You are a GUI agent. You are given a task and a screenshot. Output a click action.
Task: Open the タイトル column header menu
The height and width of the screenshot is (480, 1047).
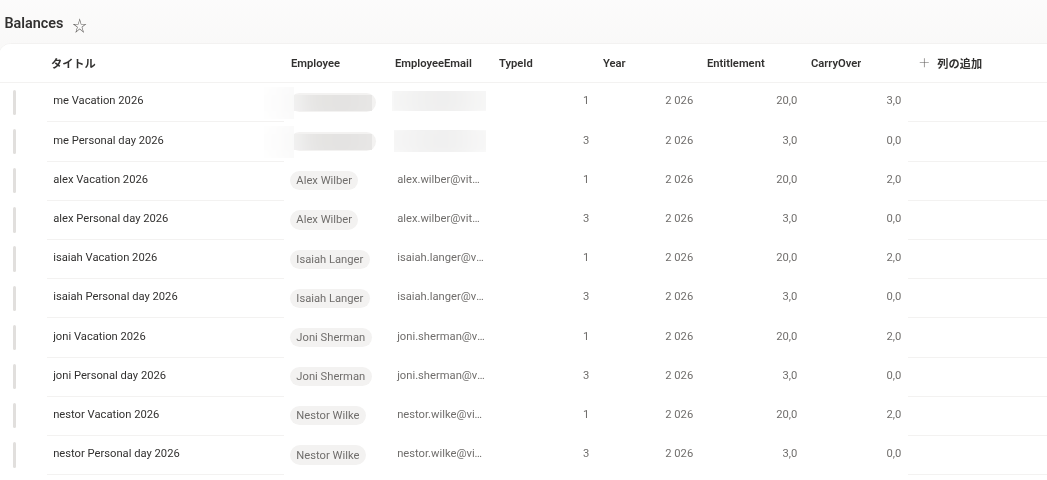73,63
